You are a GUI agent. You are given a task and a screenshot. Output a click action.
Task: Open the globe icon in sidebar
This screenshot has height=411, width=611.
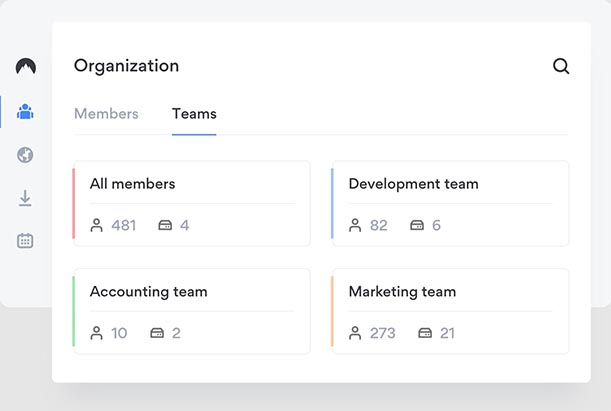coord(25,155)
